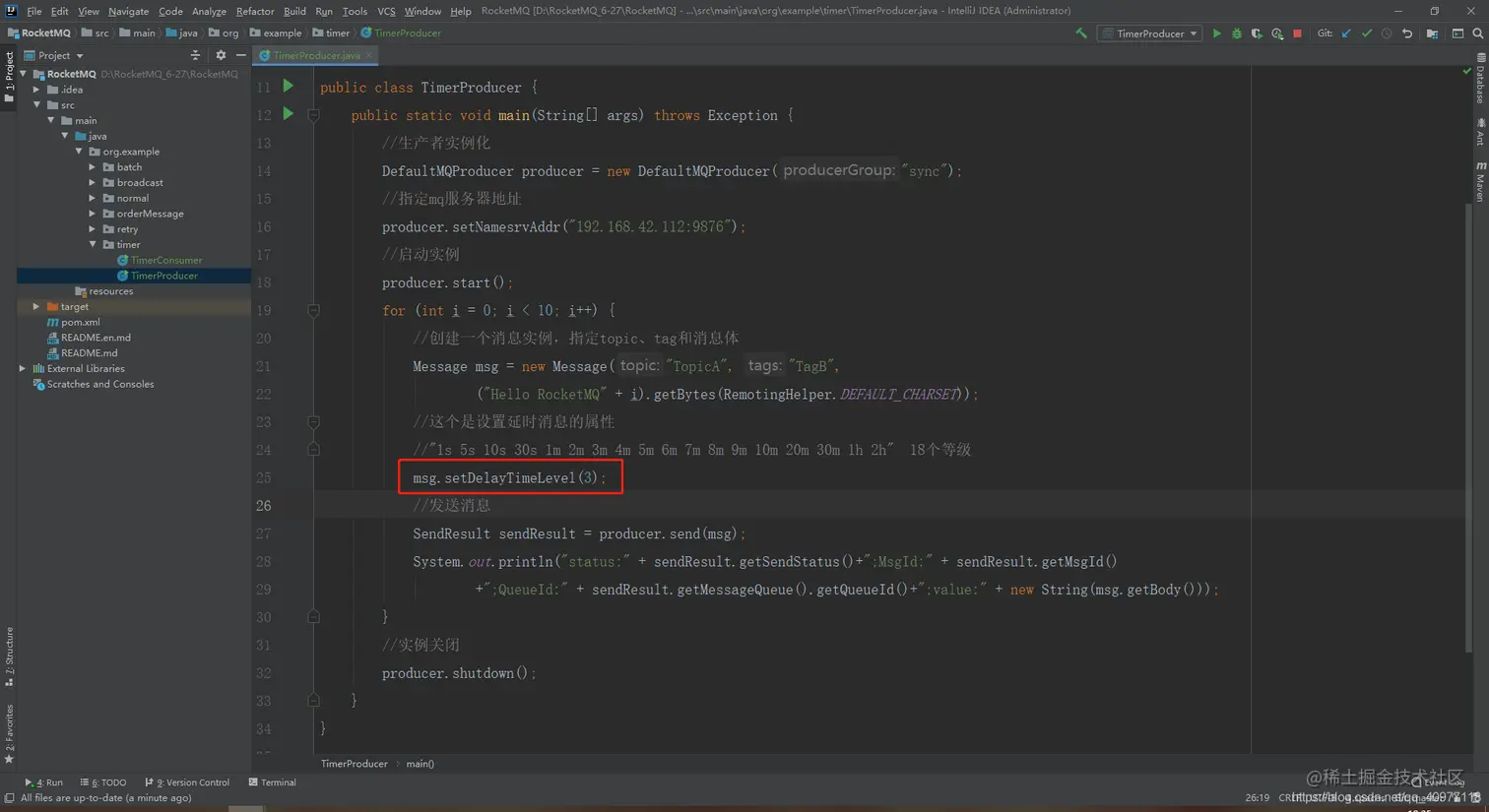The height and width of the screenshot is (812, 1489).
Task: Stop the process with the red square
Action: pos(1298,33)
